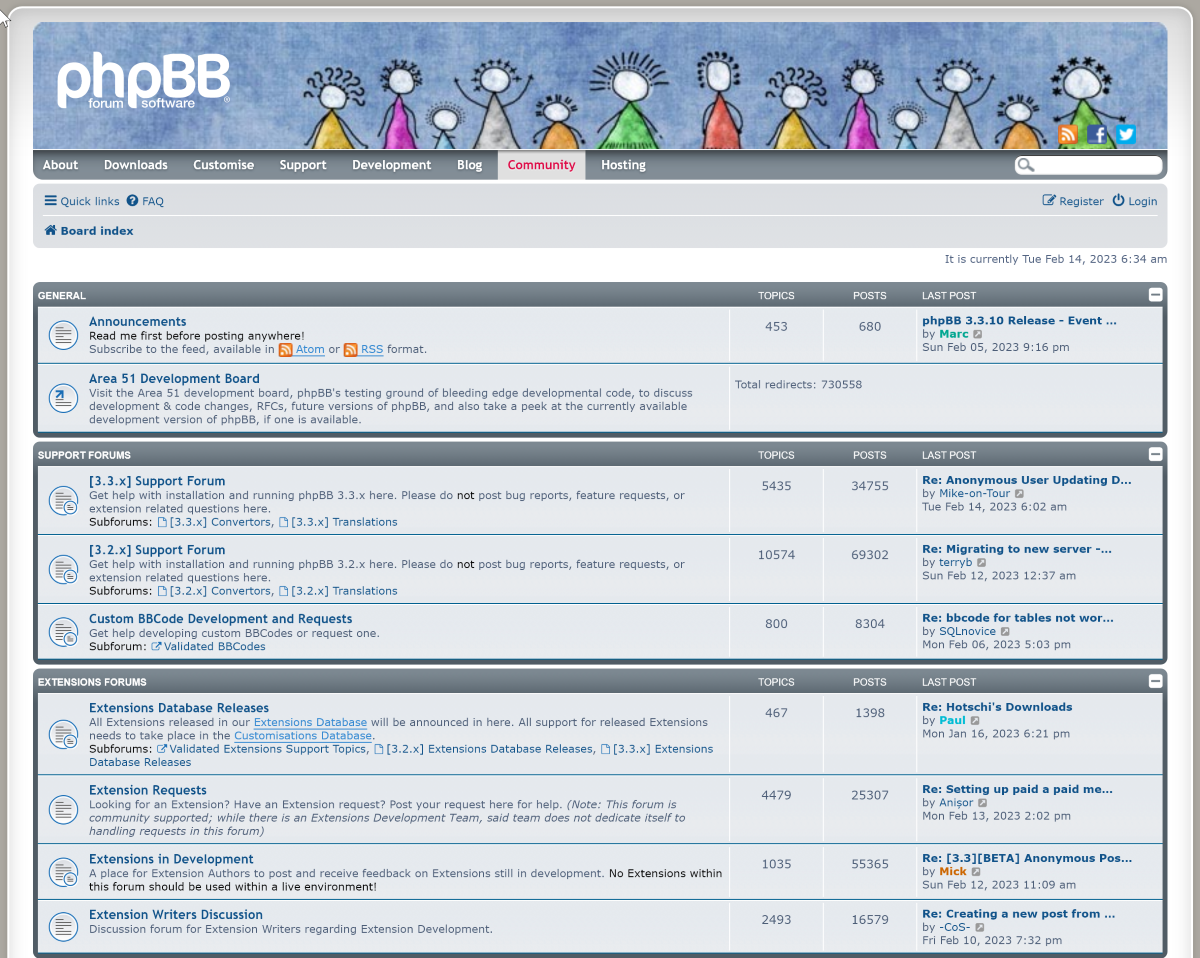The width and height of the screenshot is (1200, 958).
Task: Open the Extension Writers Discussion forum title
Action: pos(176,915)
